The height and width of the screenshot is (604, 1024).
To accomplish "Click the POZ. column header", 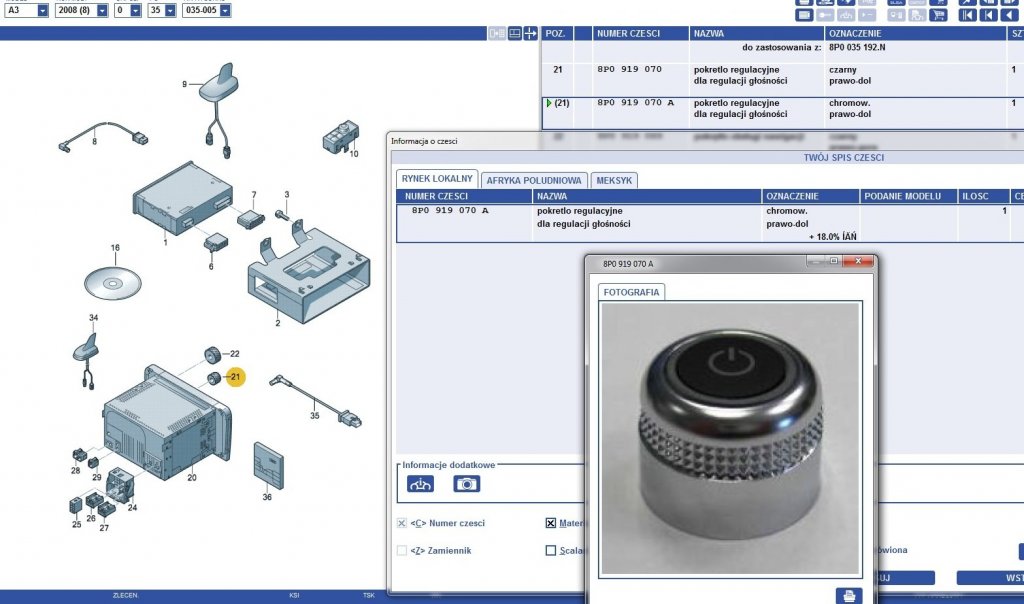I will pos(555,33).
